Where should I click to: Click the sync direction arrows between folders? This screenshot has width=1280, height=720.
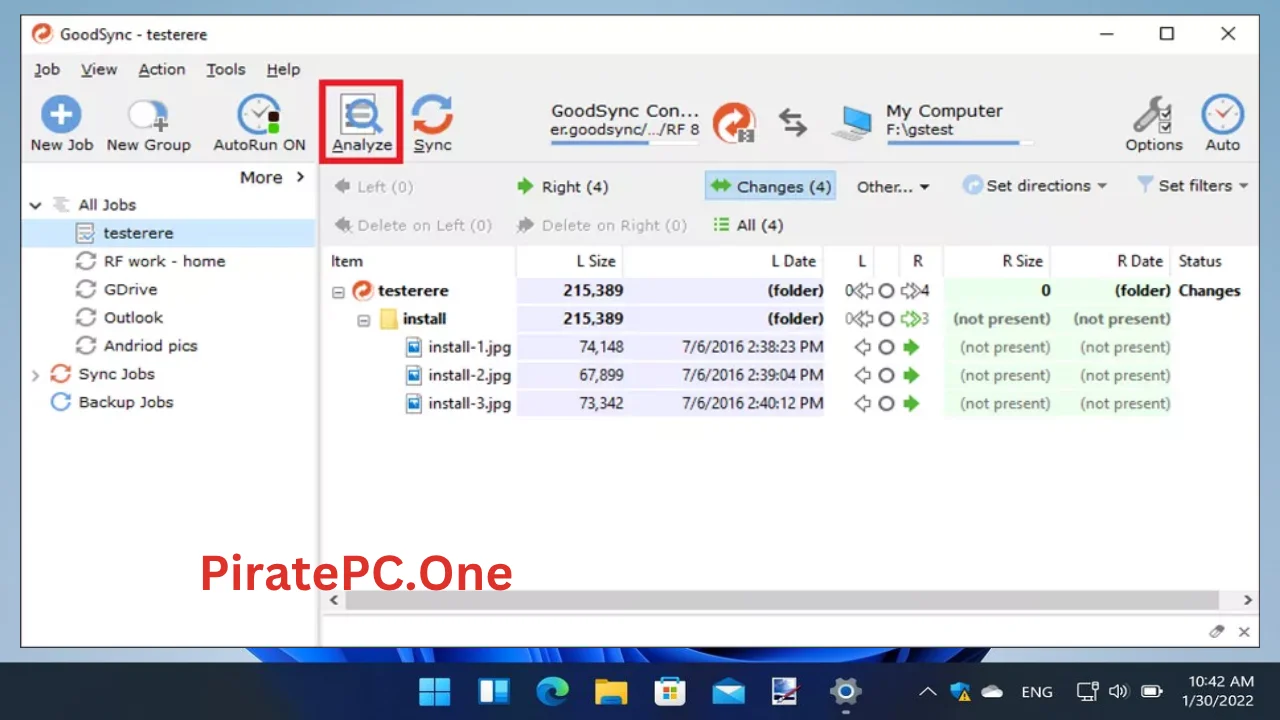click(793, 122)
